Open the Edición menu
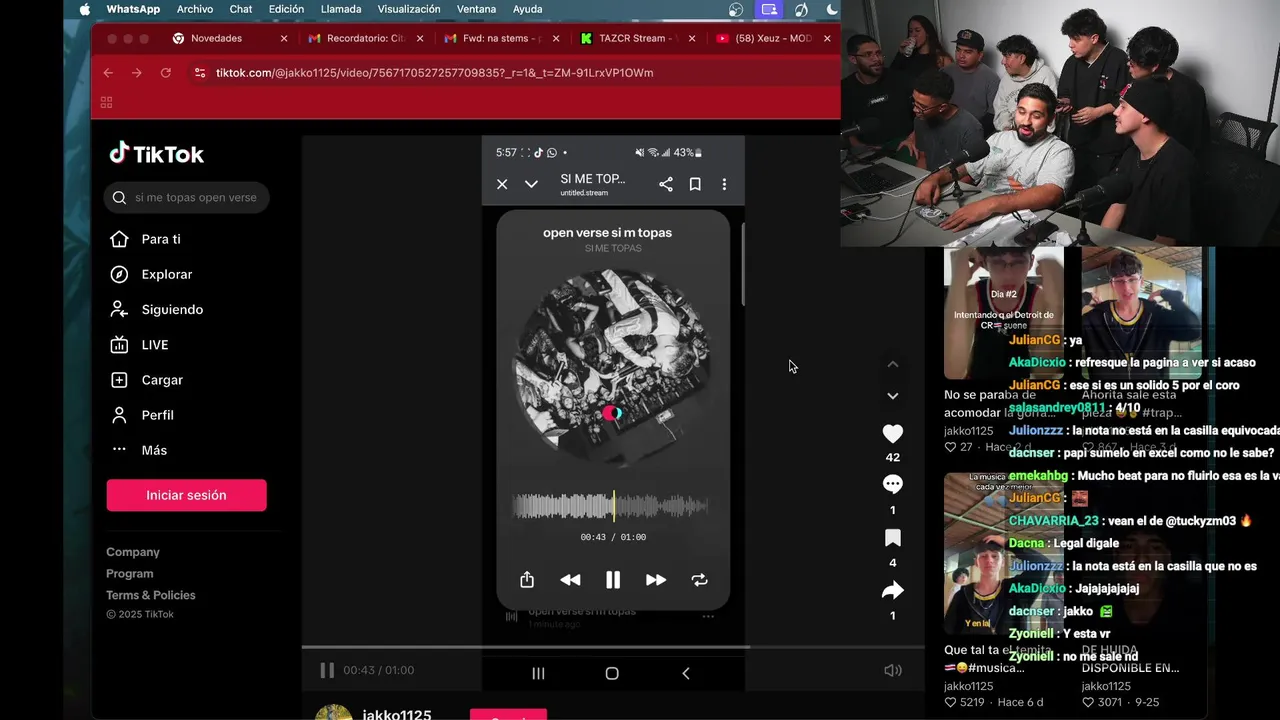 (x=287, y=9)
